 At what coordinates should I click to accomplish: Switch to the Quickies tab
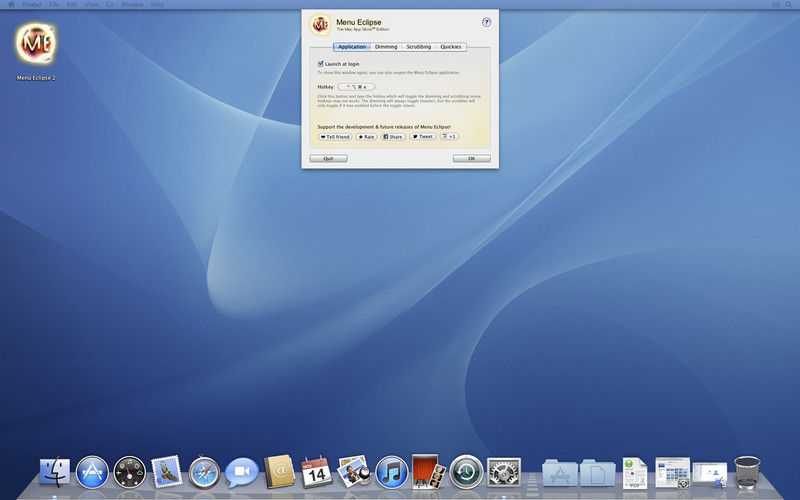tap(451, 46)
